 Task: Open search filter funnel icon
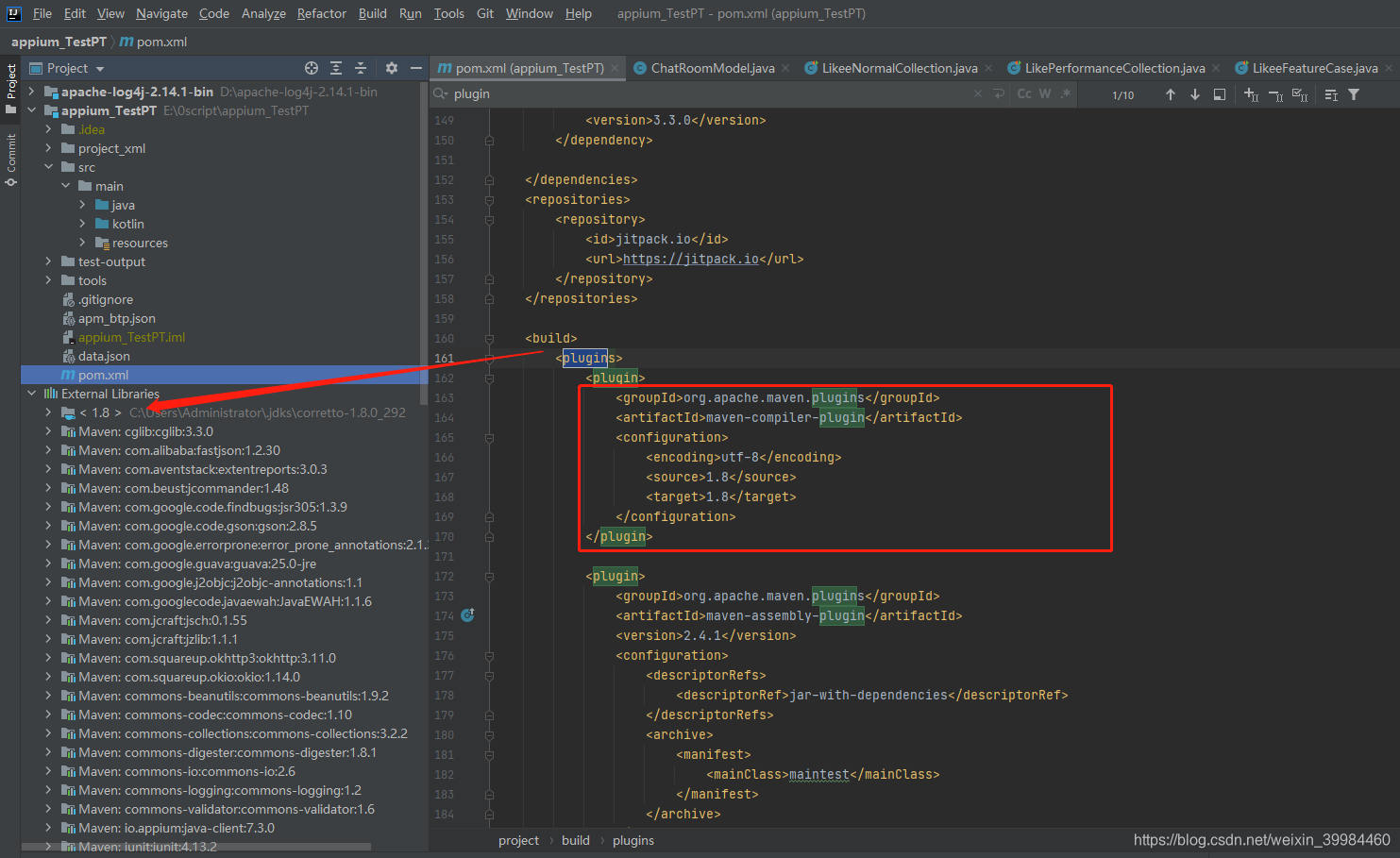[x=1354, y=94]
